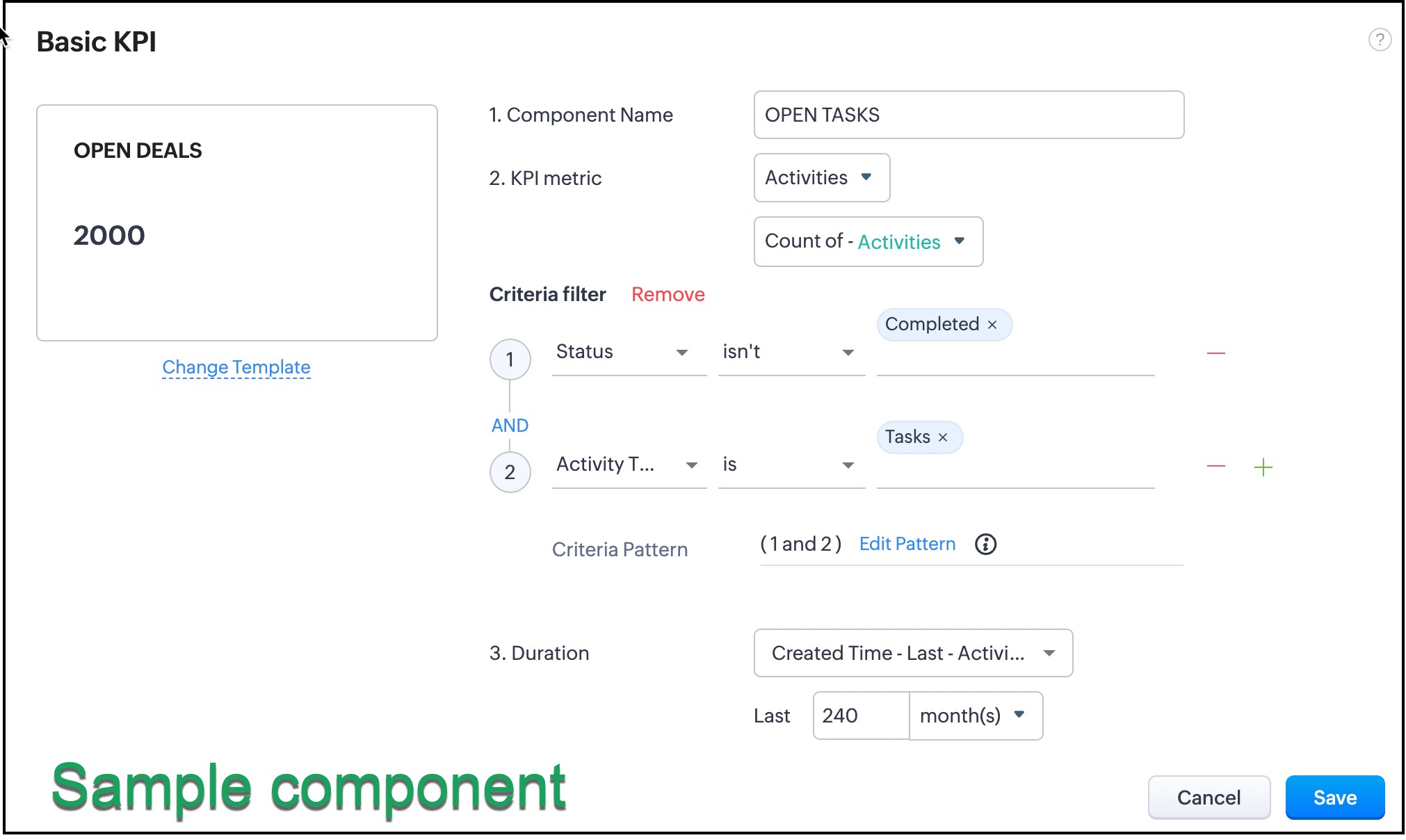This screenshot has height=840, width=1406.
Task: Remove the Tasks tag from Activity Type
Action: pyautogui.click(x=943, y=437)
